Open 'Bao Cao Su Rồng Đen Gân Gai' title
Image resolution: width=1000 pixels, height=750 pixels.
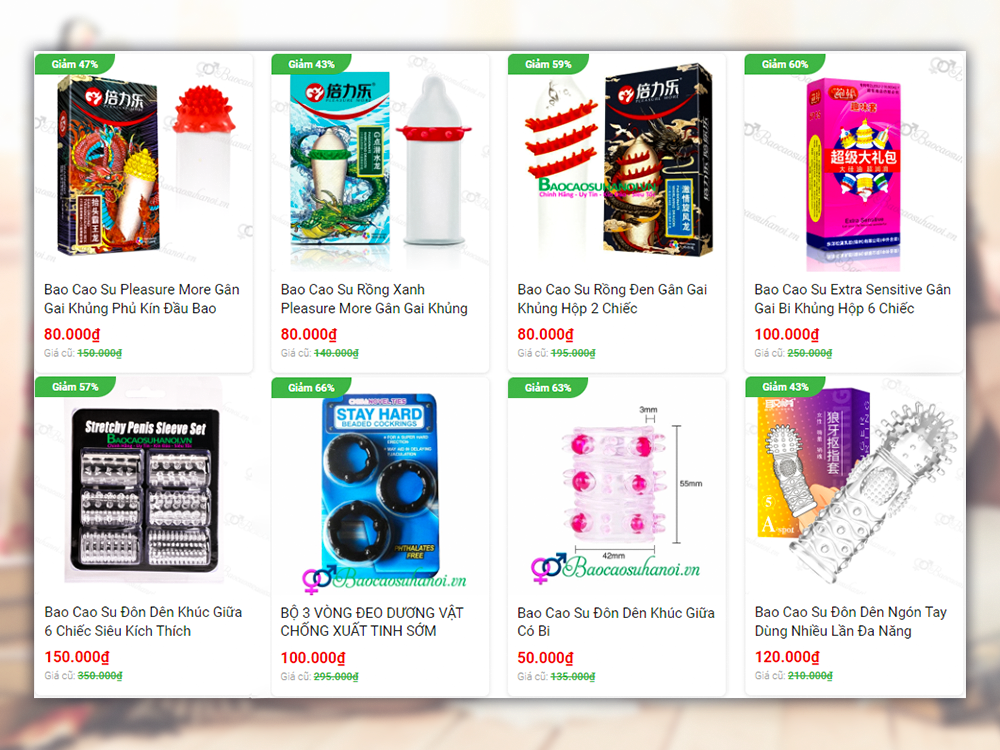(612, 298)
